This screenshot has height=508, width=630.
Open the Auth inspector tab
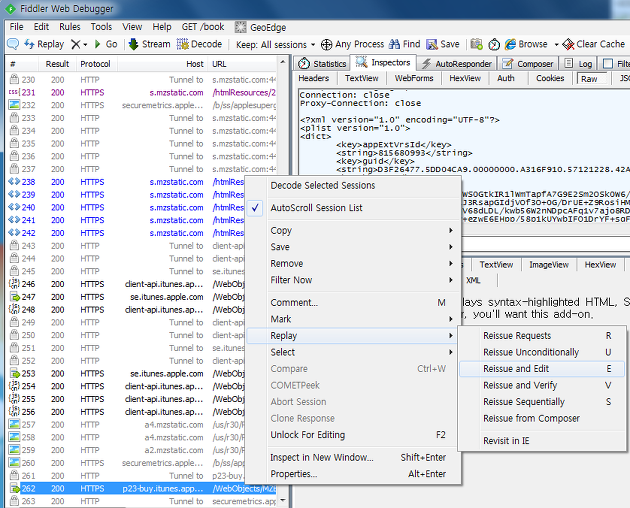[506, 78]
